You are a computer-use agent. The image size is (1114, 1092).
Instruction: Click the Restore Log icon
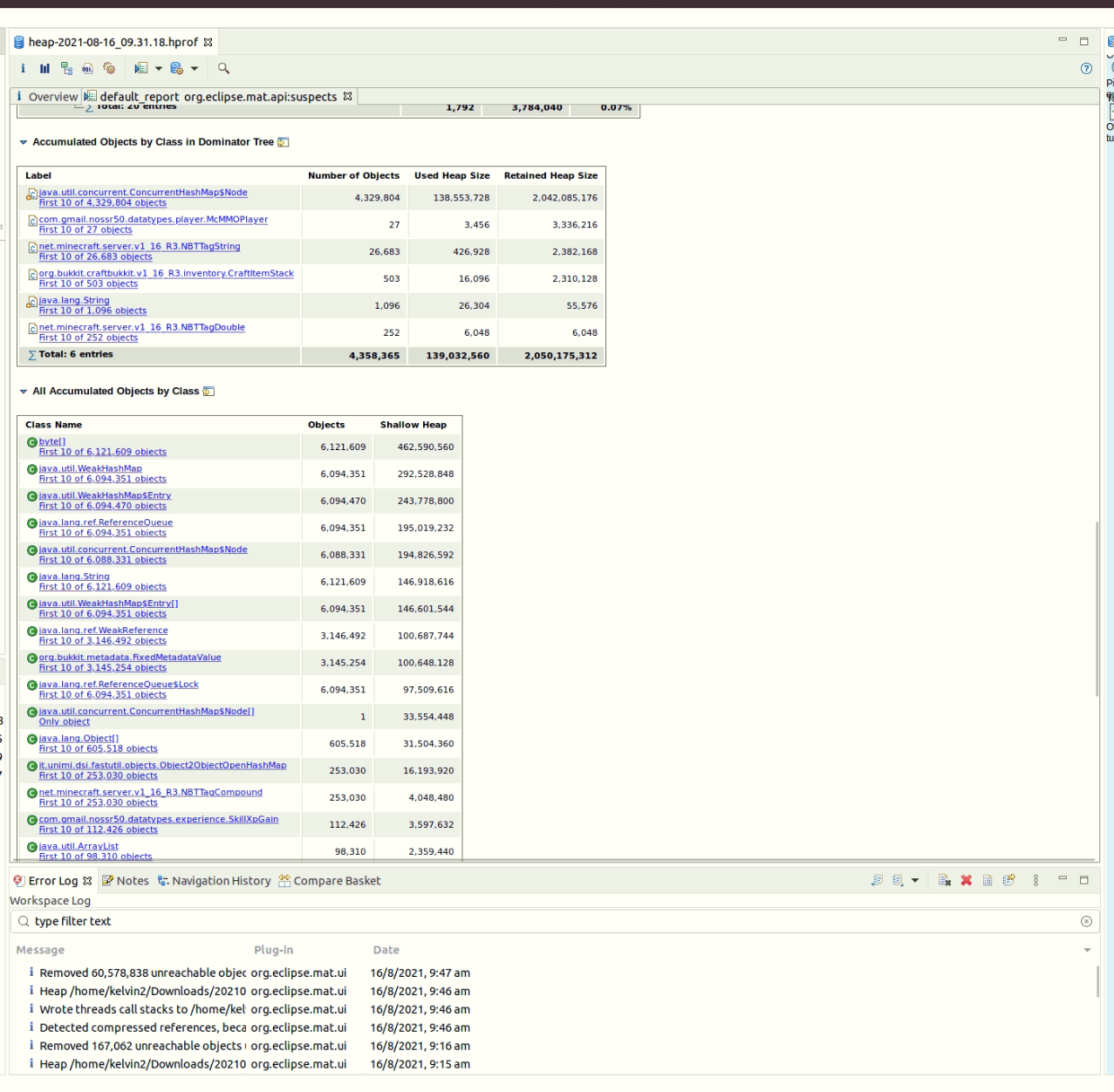pos(1009,880)
